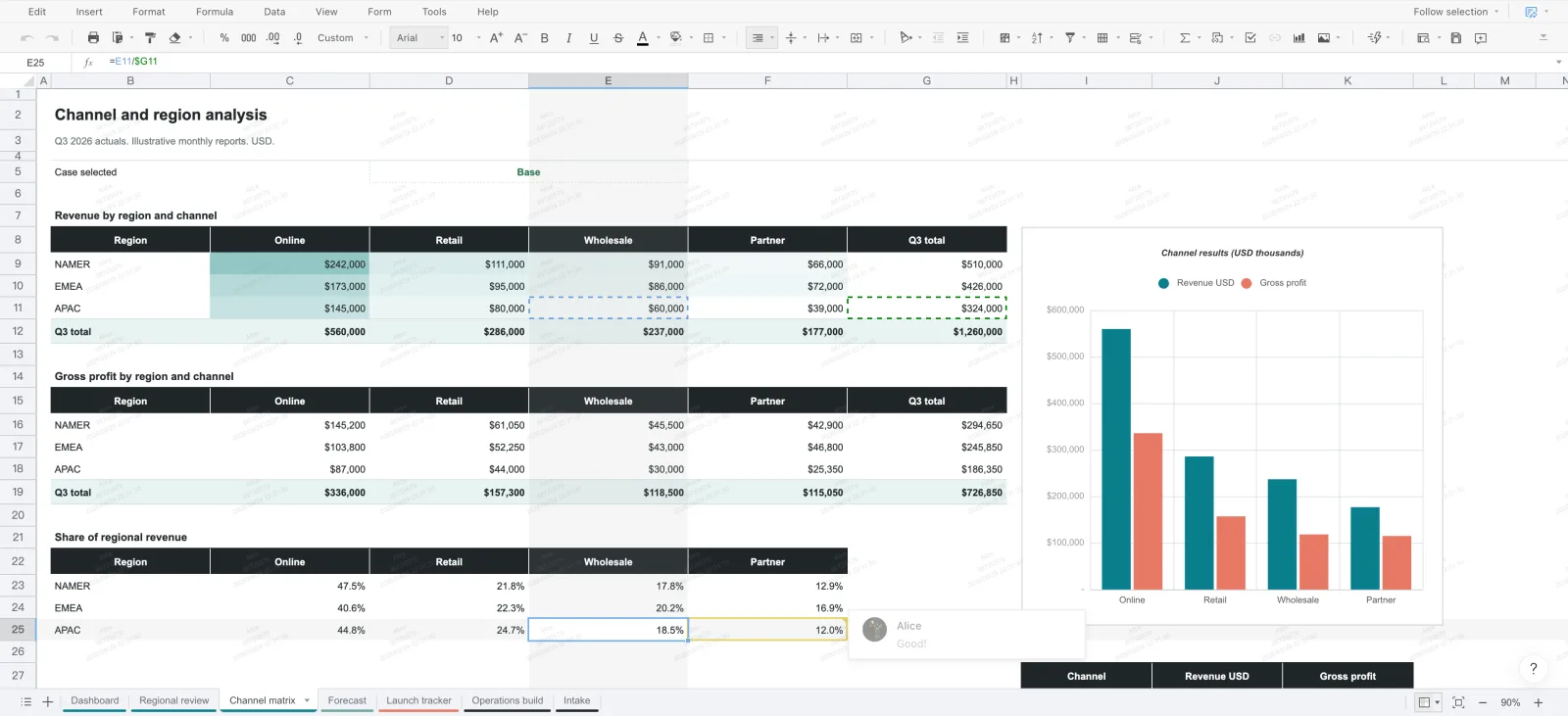Add a comment using the toolbar icon

coord(1481,38)
